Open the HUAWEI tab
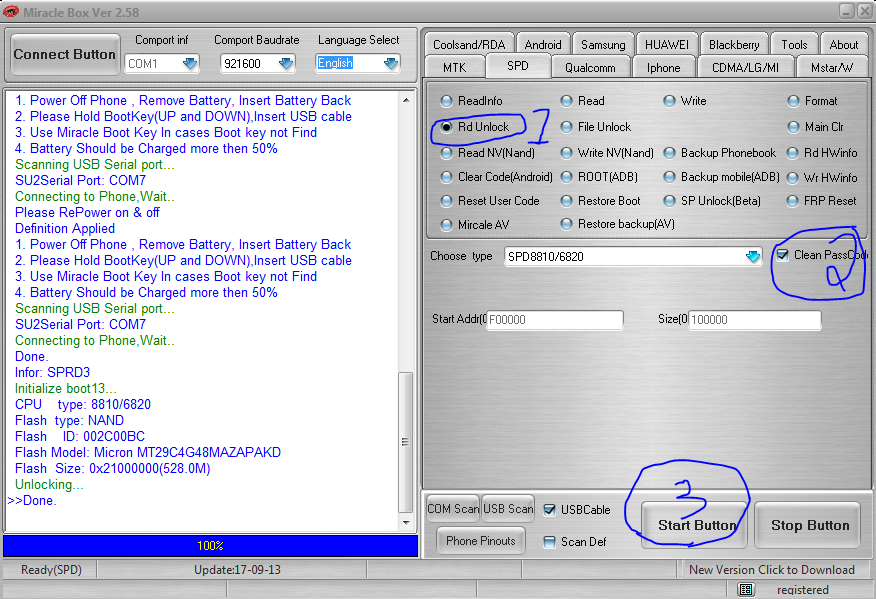 (666, 45)
